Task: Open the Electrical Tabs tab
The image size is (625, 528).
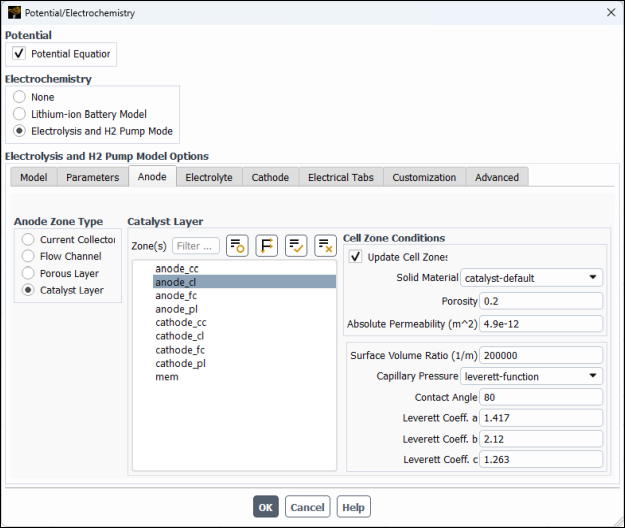Action: point(341,177)
